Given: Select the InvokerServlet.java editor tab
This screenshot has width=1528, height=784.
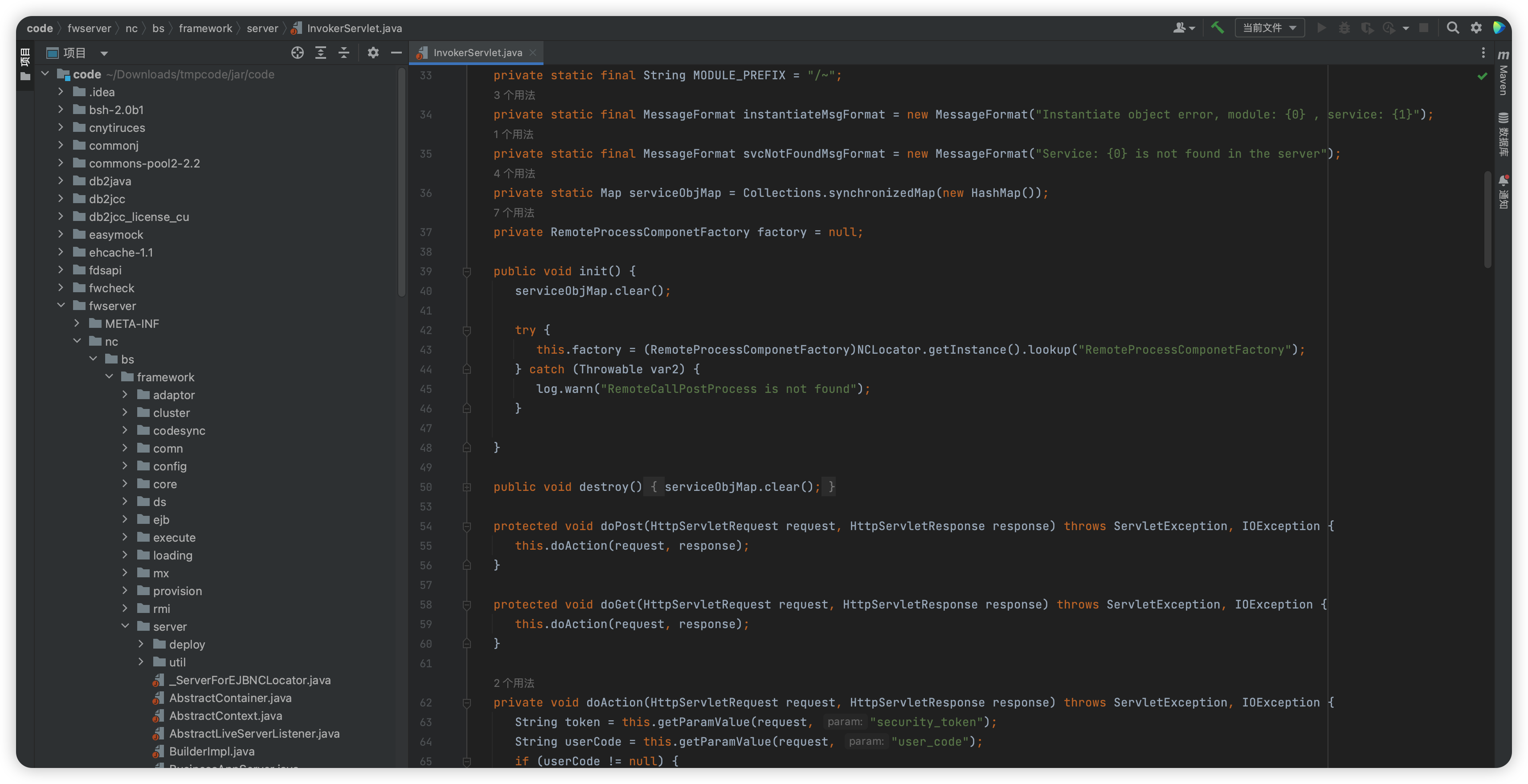Looking at the screenshot, I should click(477, 53).
